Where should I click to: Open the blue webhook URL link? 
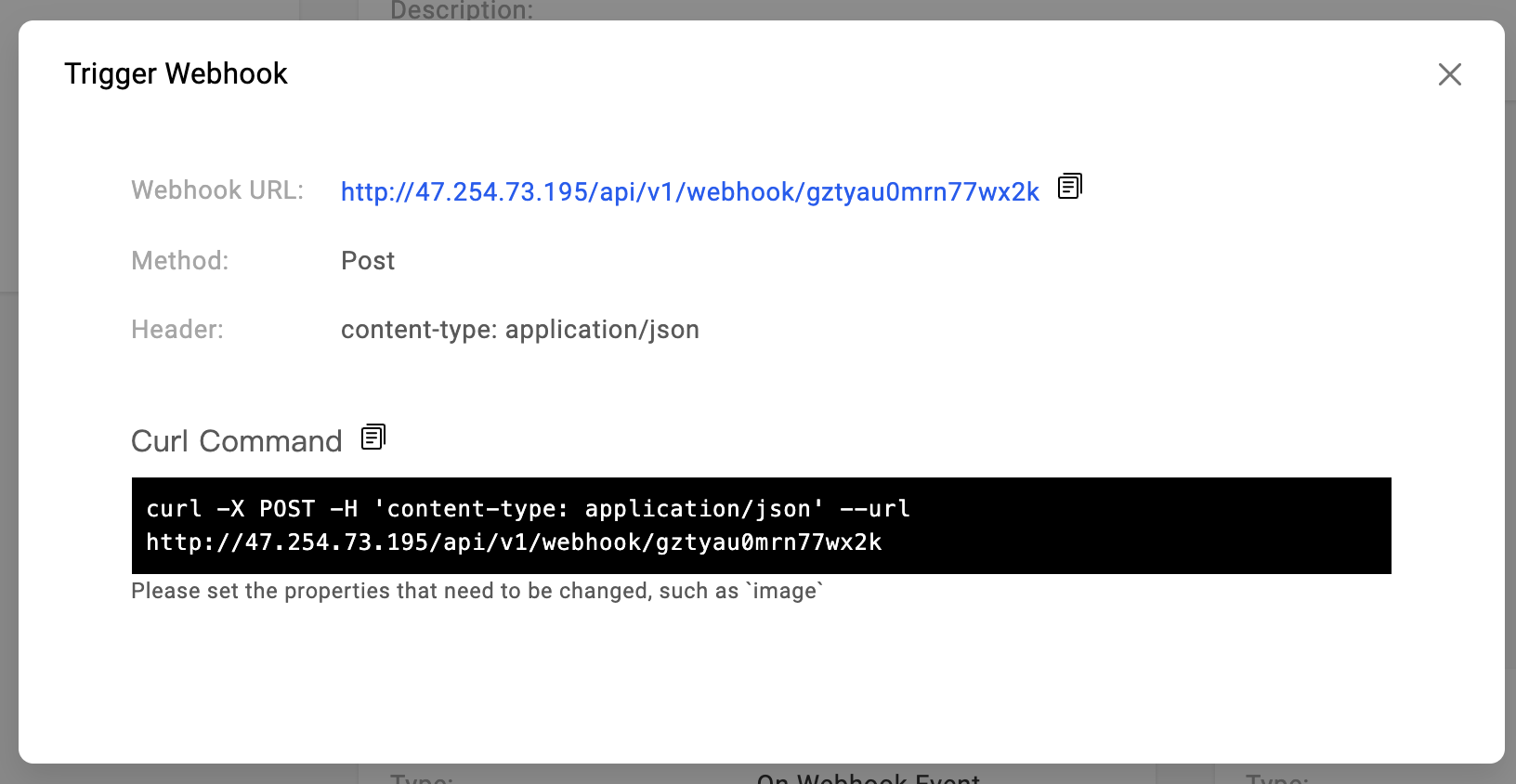coord(689,191)
